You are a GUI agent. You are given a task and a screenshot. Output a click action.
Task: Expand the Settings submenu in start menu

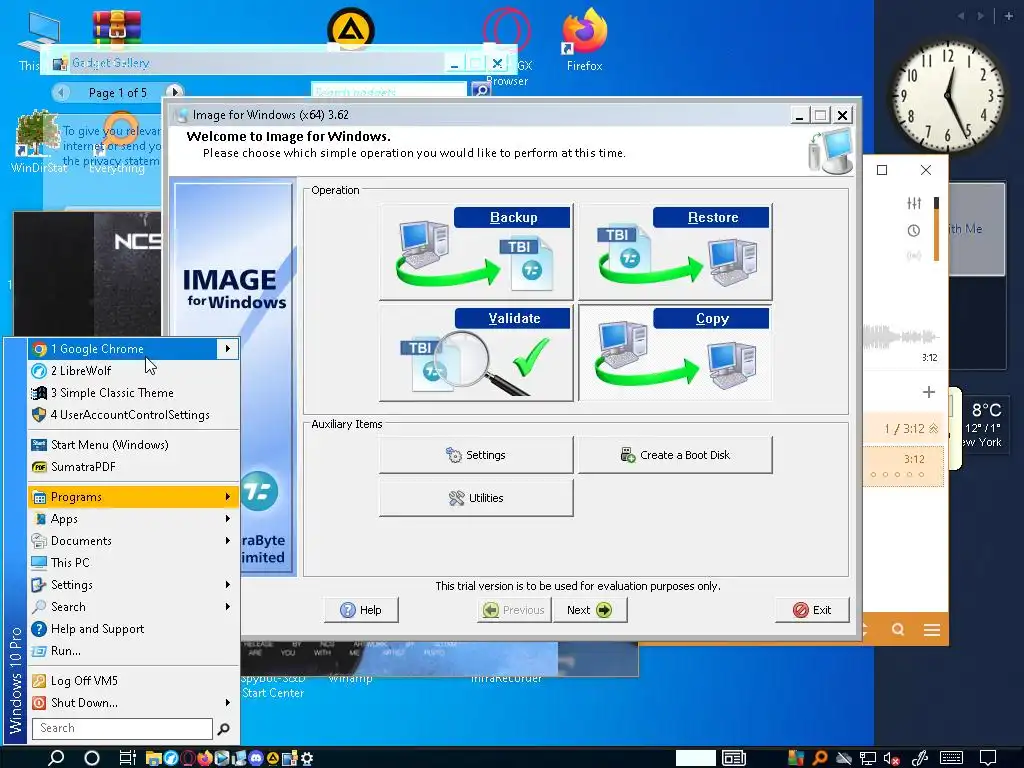133,585
